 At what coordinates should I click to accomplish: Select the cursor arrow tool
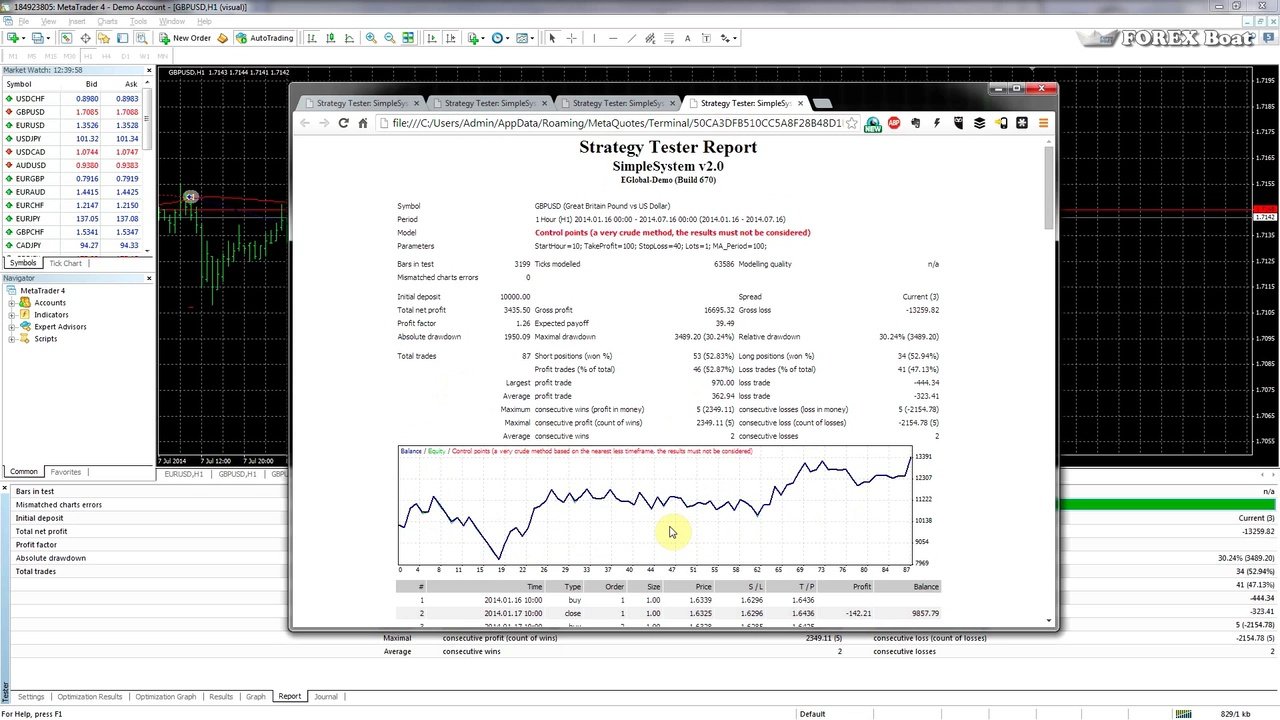(x=552, y=38)
